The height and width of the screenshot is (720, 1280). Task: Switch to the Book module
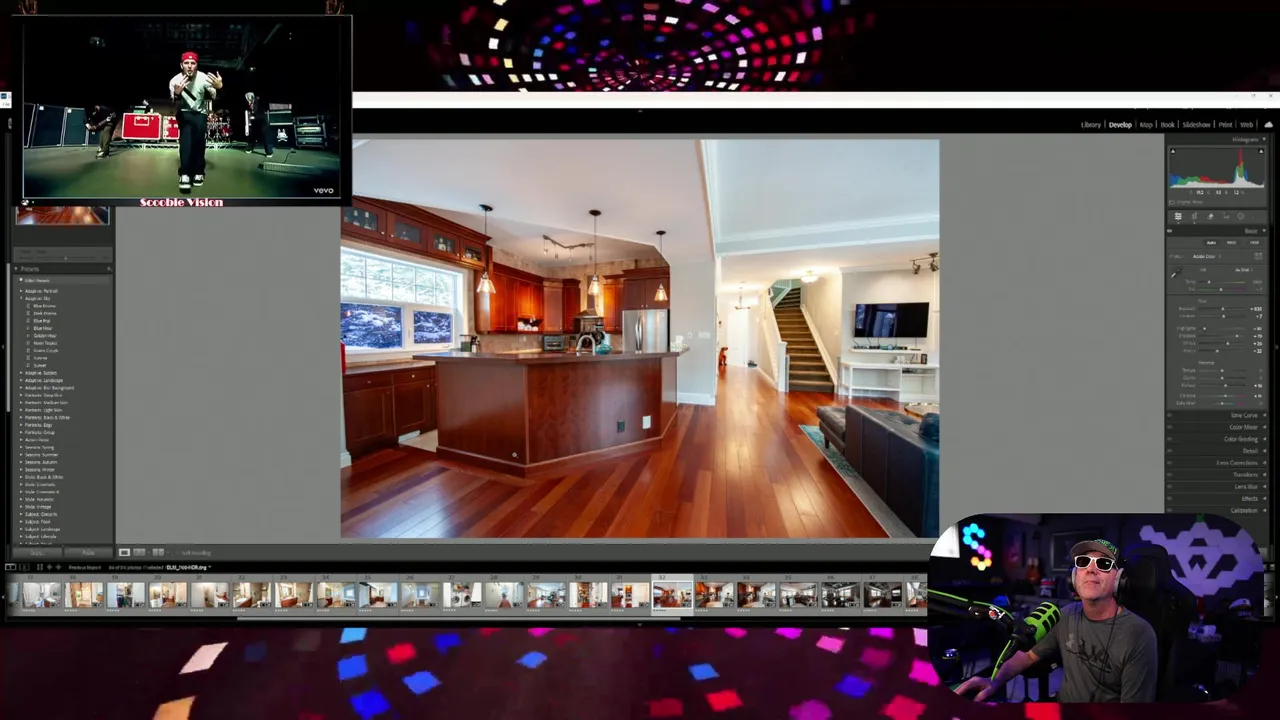[x=1167, y=125]
